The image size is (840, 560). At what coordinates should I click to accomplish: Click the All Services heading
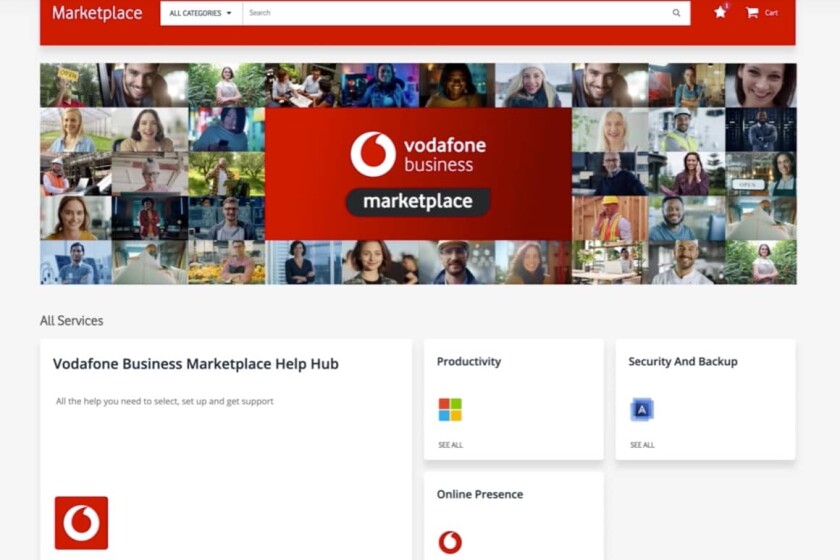[x=72, y=320]
